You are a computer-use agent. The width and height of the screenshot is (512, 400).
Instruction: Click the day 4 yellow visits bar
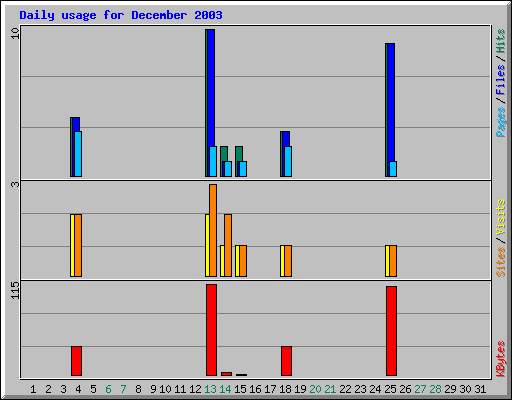[72, 245]
